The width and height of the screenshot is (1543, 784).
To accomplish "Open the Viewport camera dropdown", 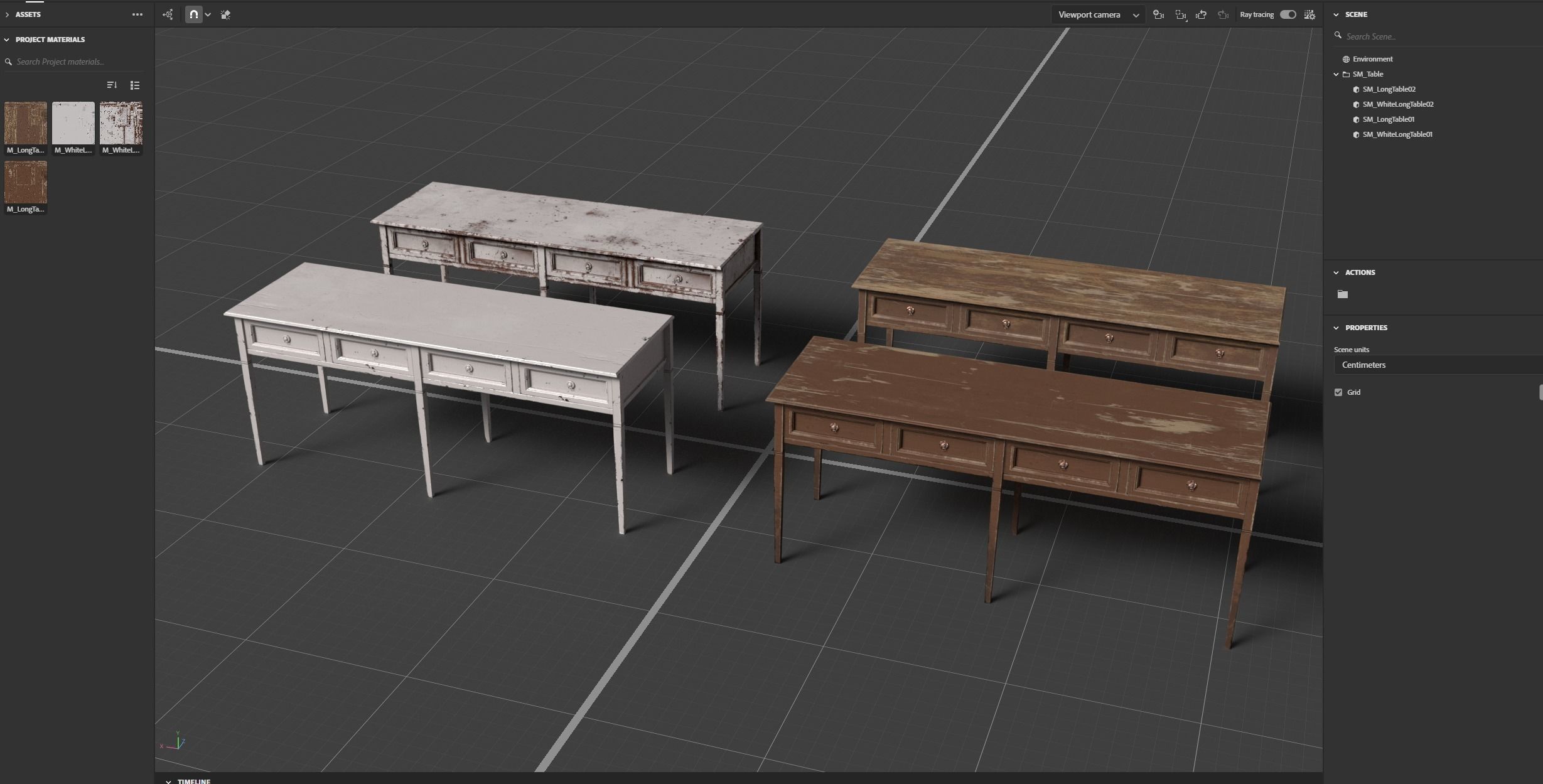I will 1098,14.
